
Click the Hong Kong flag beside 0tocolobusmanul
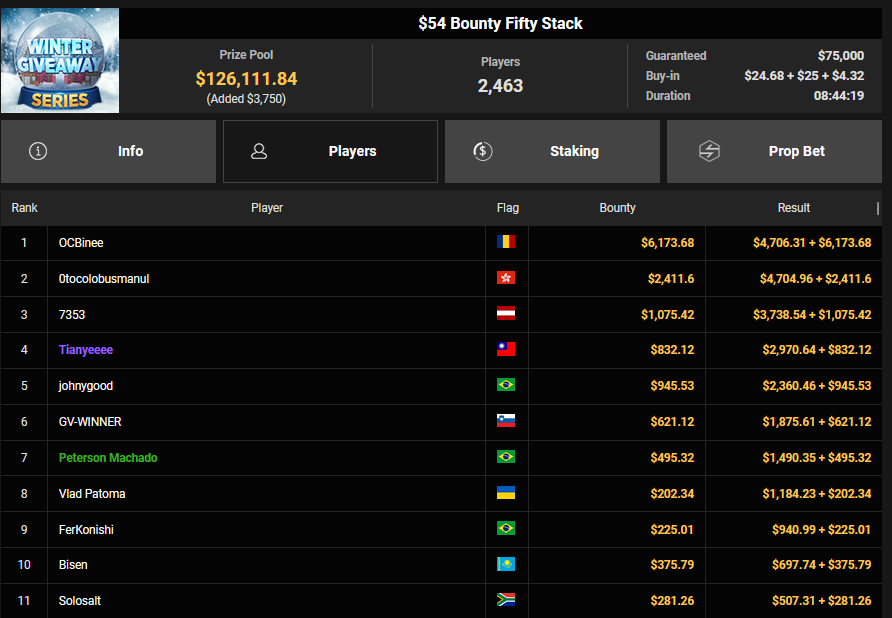[506, 279]
